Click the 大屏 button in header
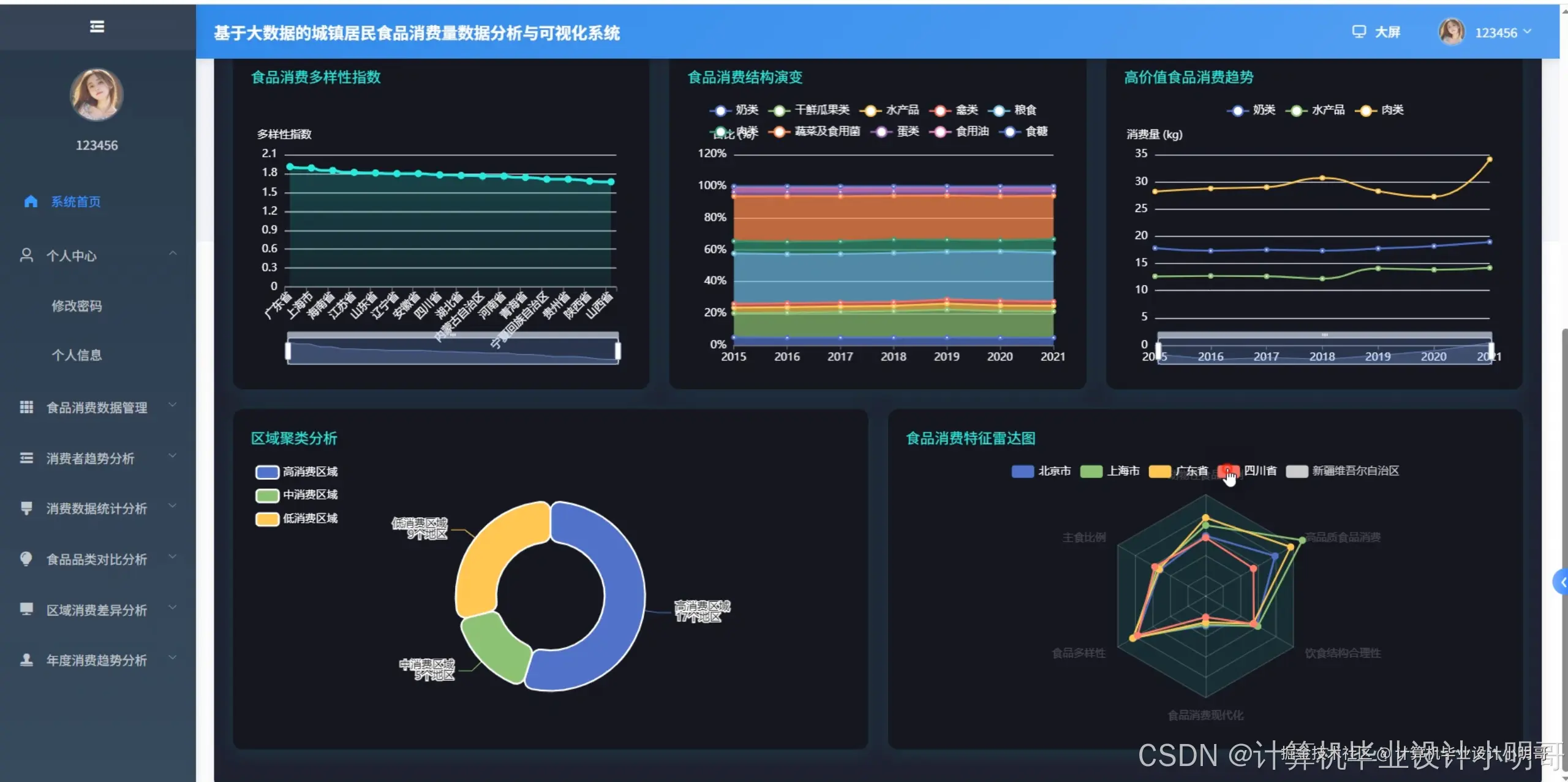This screenshot has width=1568, height=782. (1387, 32)
